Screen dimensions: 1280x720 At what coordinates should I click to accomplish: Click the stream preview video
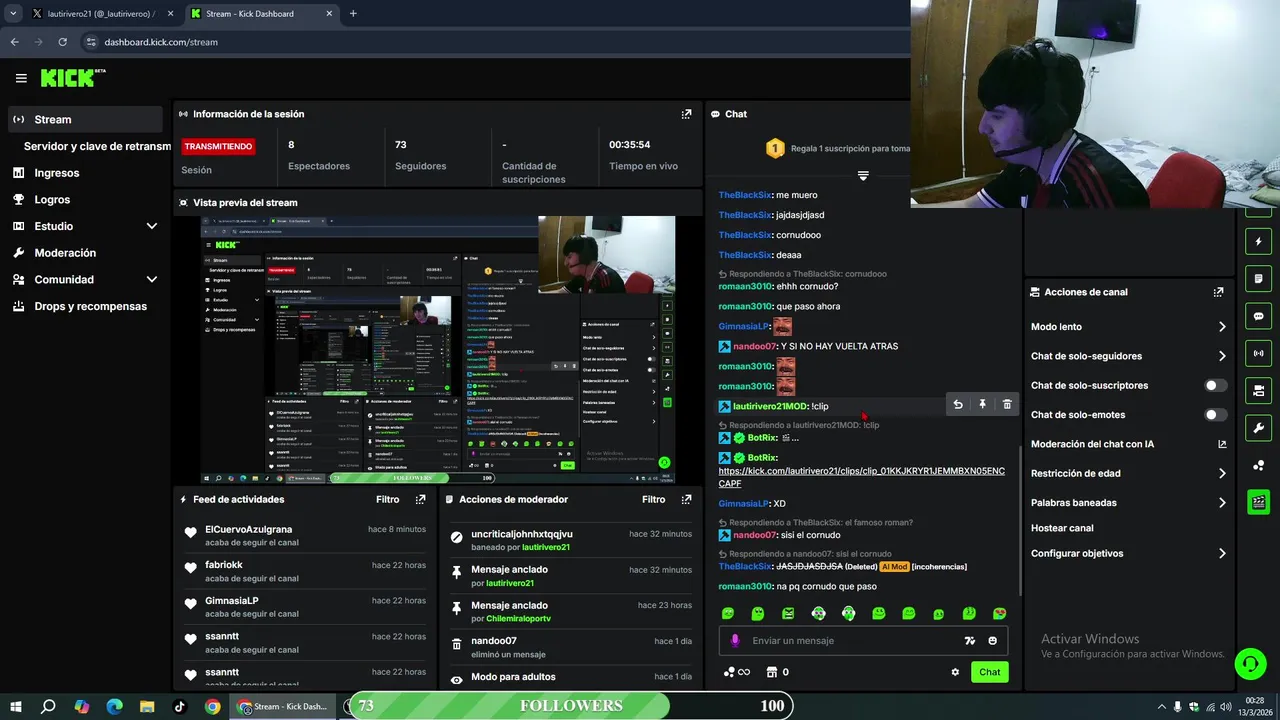point(438,350)
